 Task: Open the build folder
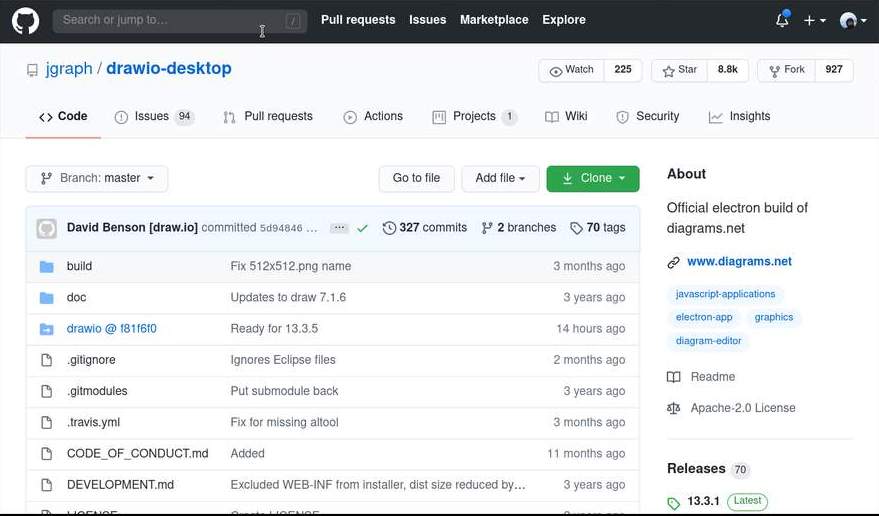click(79, 266)
